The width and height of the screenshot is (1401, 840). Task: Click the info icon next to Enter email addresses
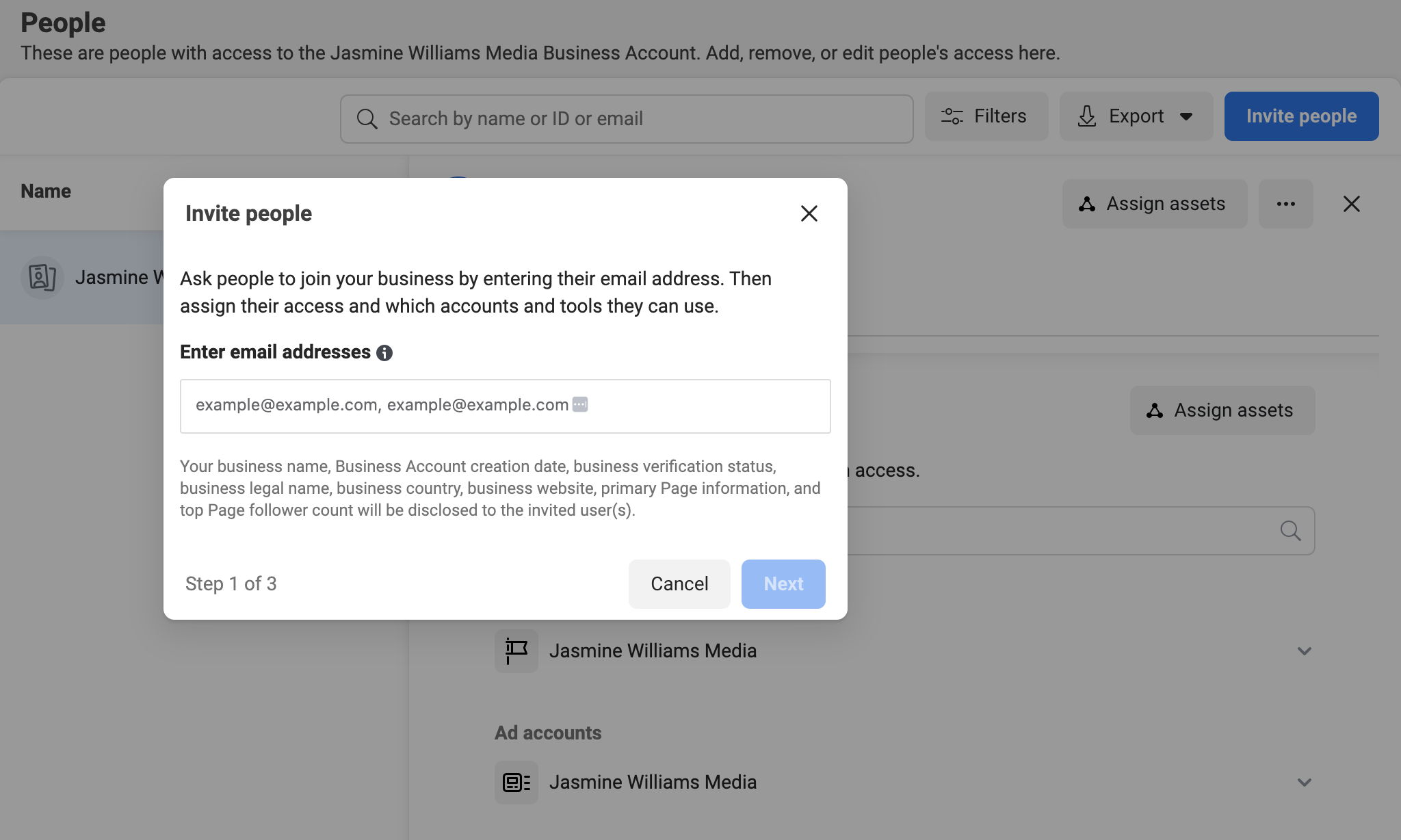pos(384,352)
